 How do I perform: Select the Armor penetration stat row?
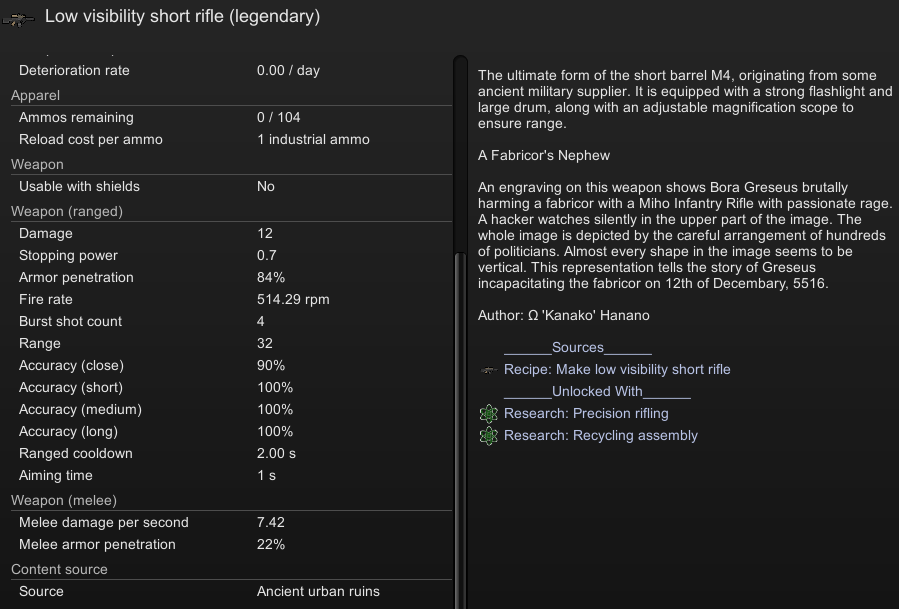click(x=232, y=278)
